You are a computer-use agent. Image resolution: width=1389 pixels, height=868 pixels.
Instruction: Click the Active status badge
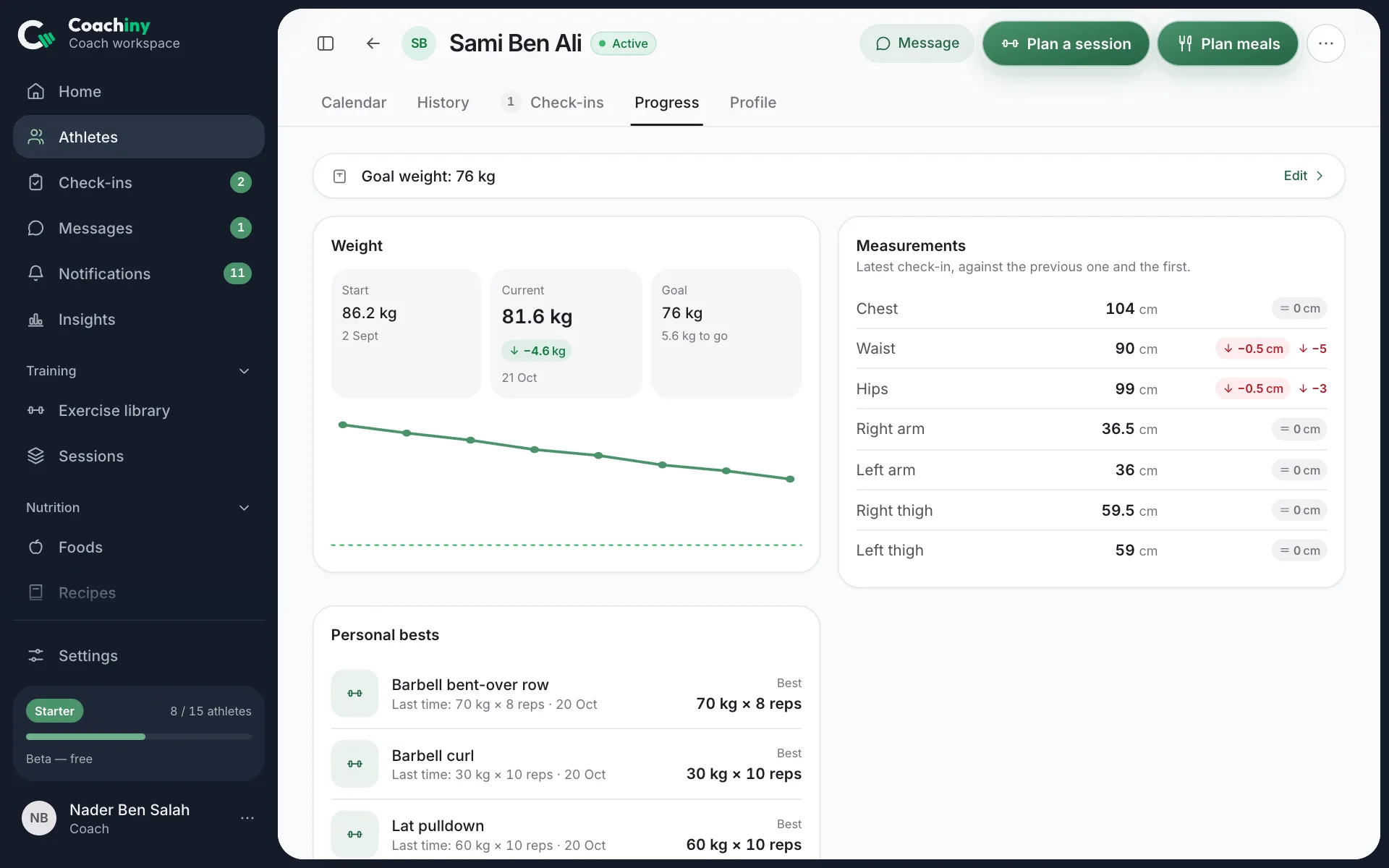click(624, 43)
